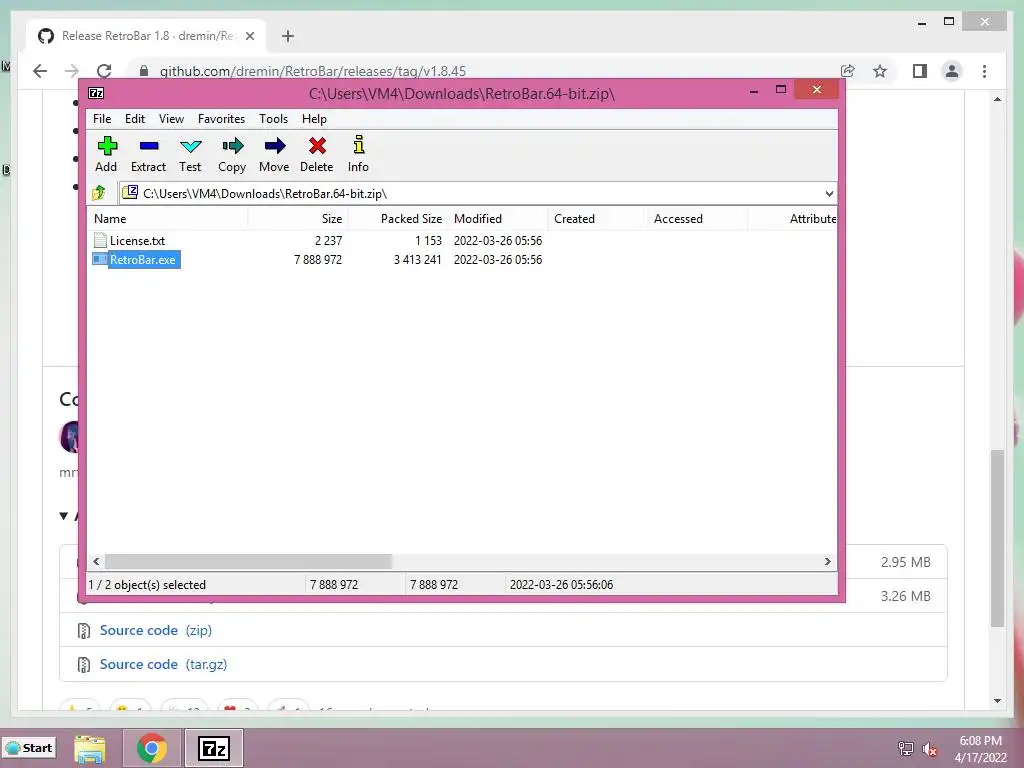Click the 7z icon in window title bar

96,93
